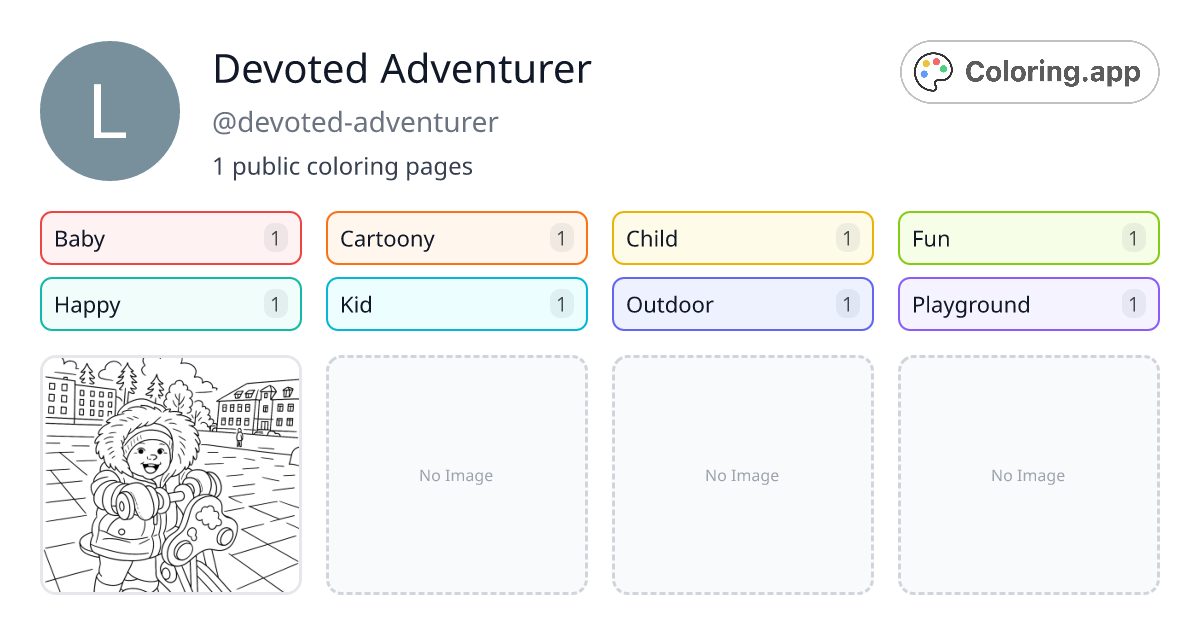Toggle the Child category filter
This screenshot has height=630, width=1200.
tap(742, 238)
